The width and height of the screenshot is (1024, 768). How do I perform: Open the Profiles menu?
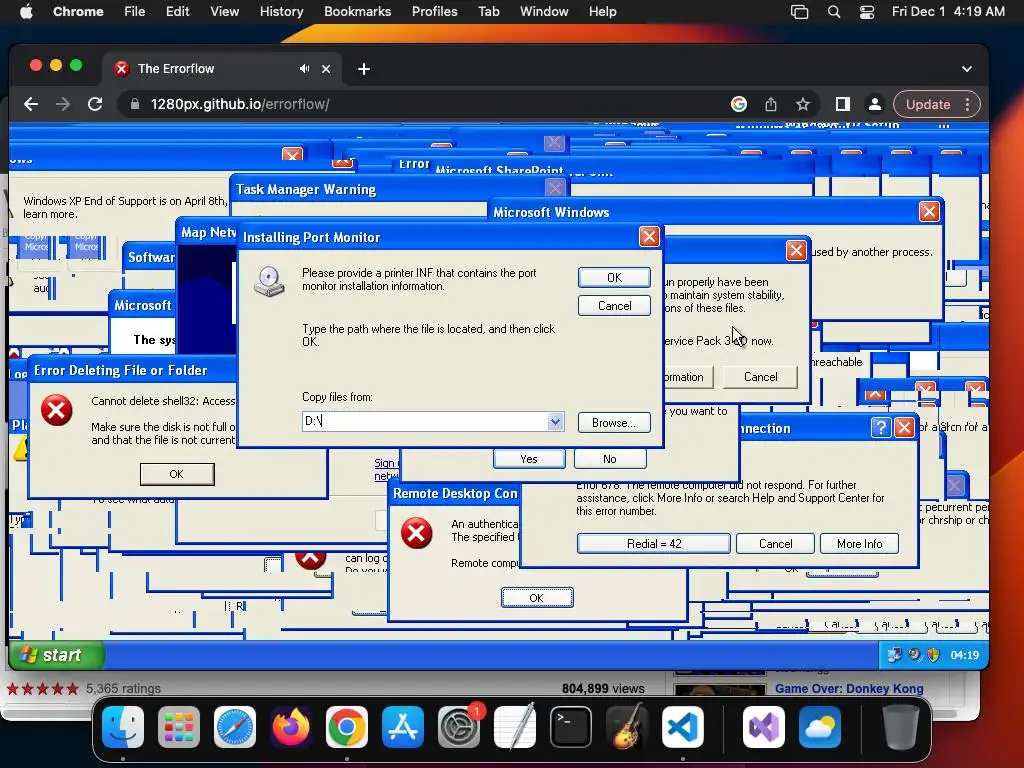434,11
